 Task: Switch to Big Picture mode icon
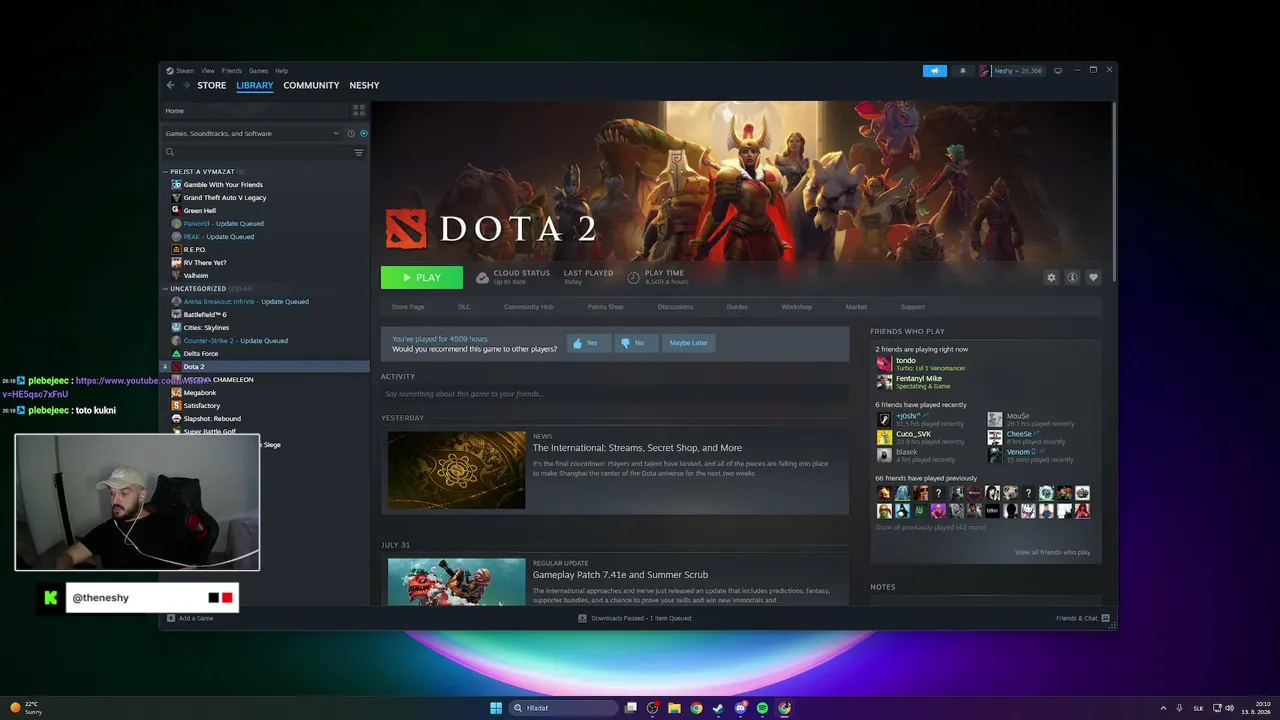[1058, 71]
